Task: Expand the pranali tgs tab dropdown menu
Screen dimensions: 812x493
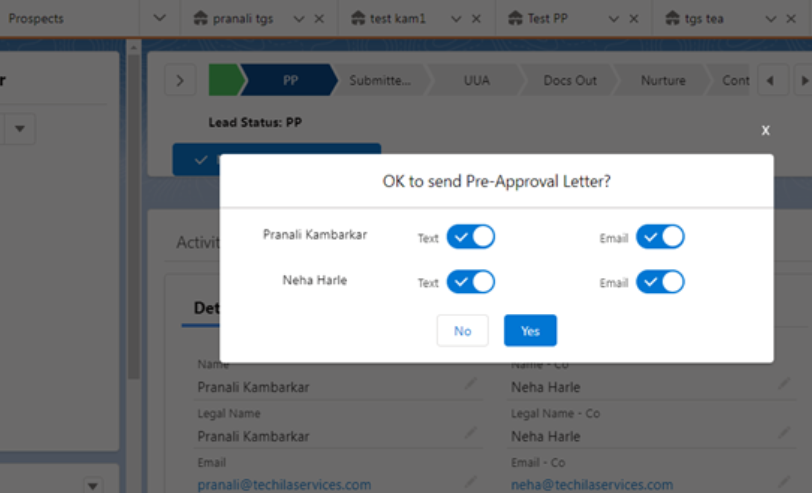Action: [x=299, y=19]
